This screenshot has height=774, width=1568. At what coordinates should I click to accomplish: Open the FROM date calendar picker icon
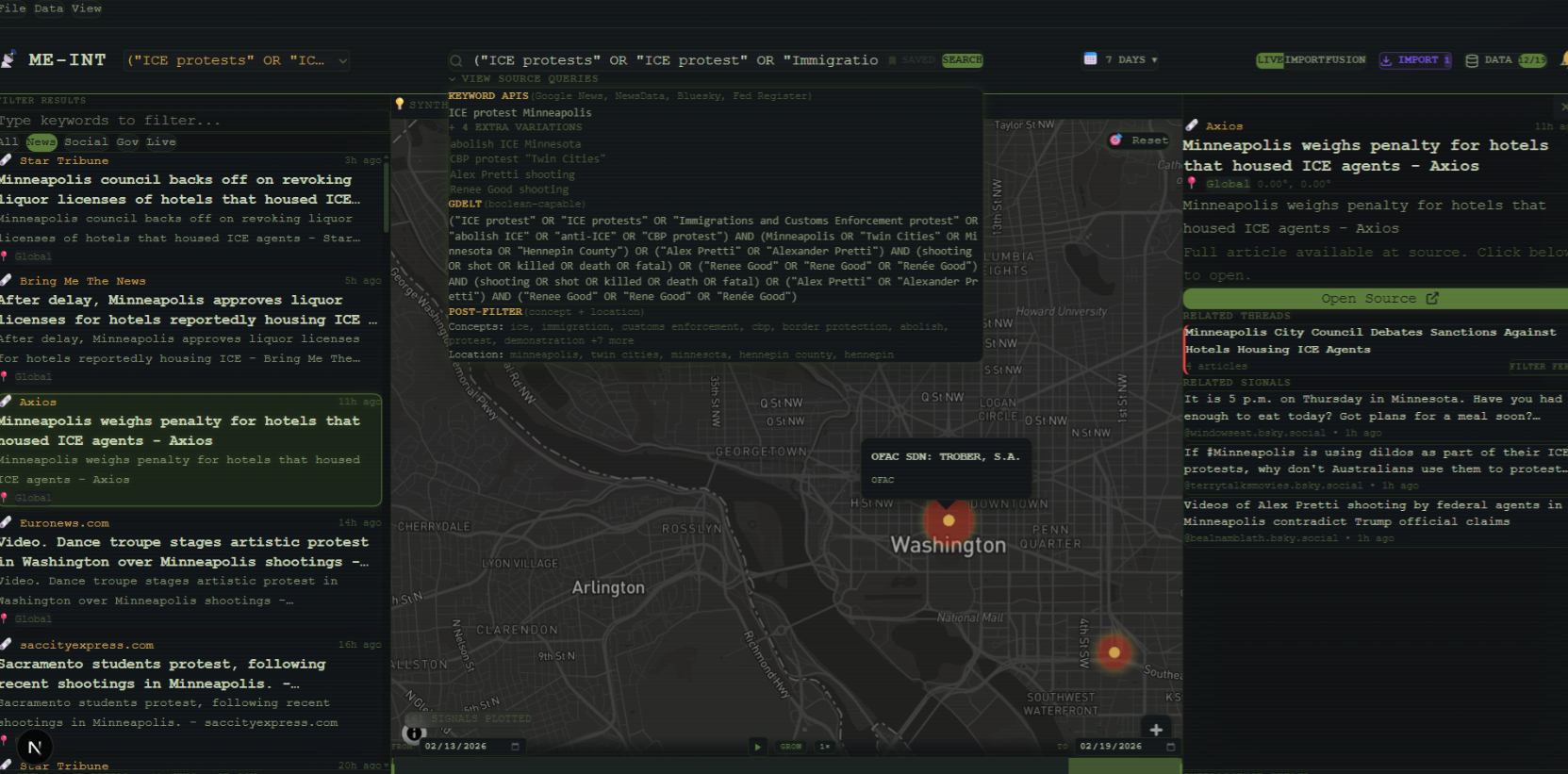click(515, 747)
